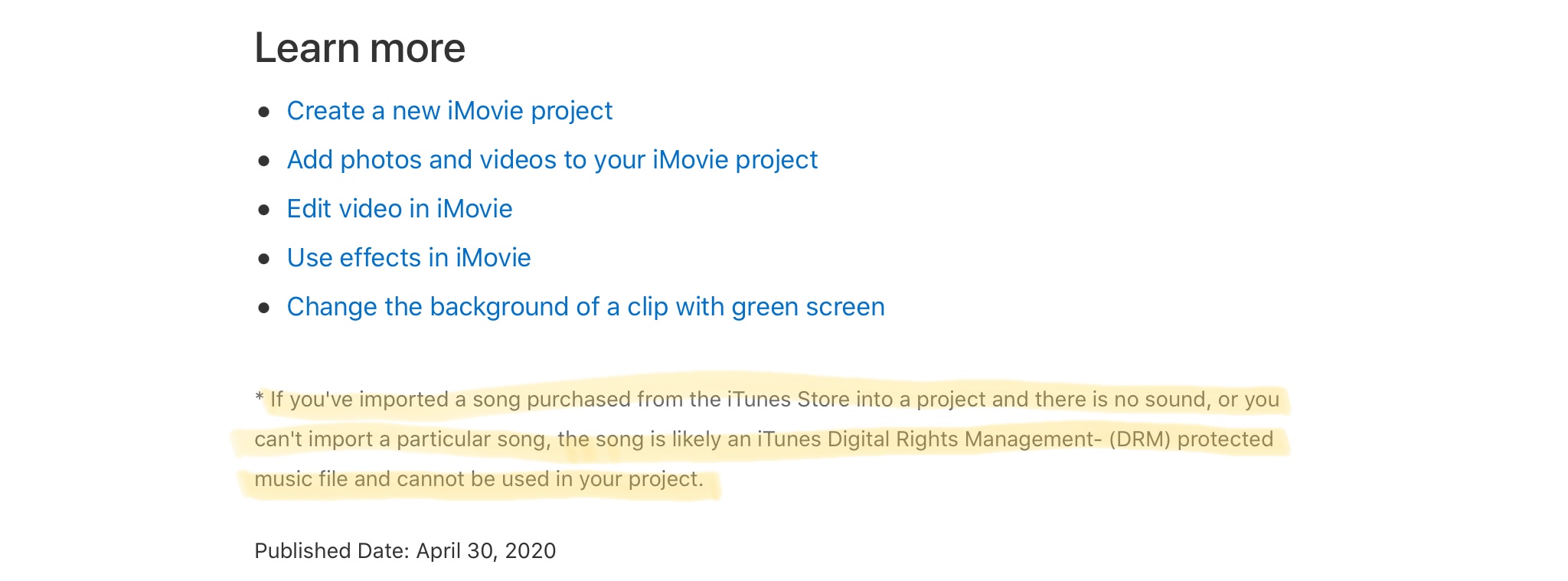The width and height of the screenshot is (1568, 581).
Task: Click bullet beside Add photos and videos link
Action: [264, 162]
